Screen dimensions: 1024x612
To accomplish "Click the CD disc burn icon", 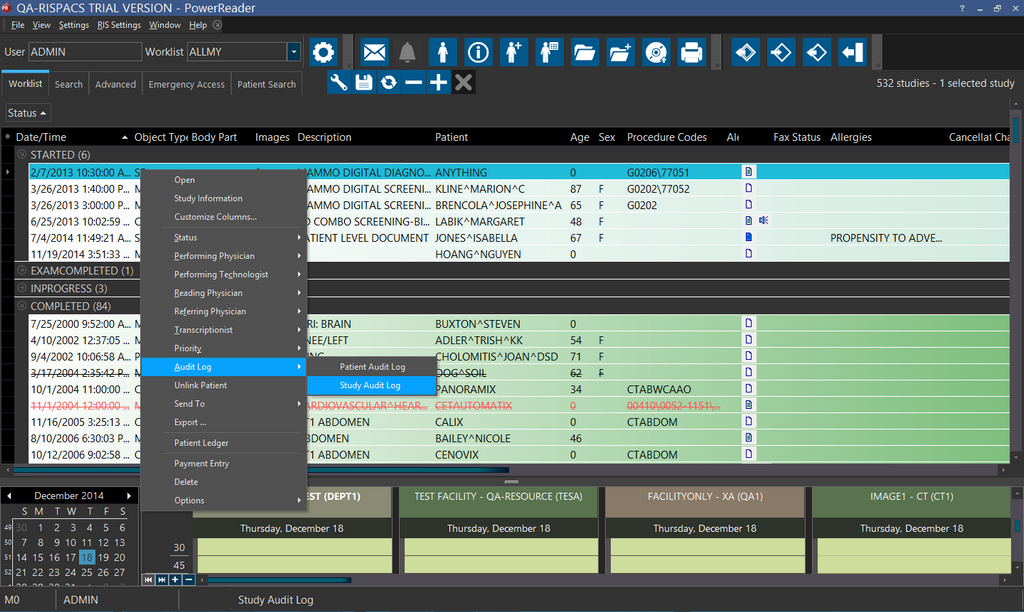I will pyautogui.click(x=655, y=52).
